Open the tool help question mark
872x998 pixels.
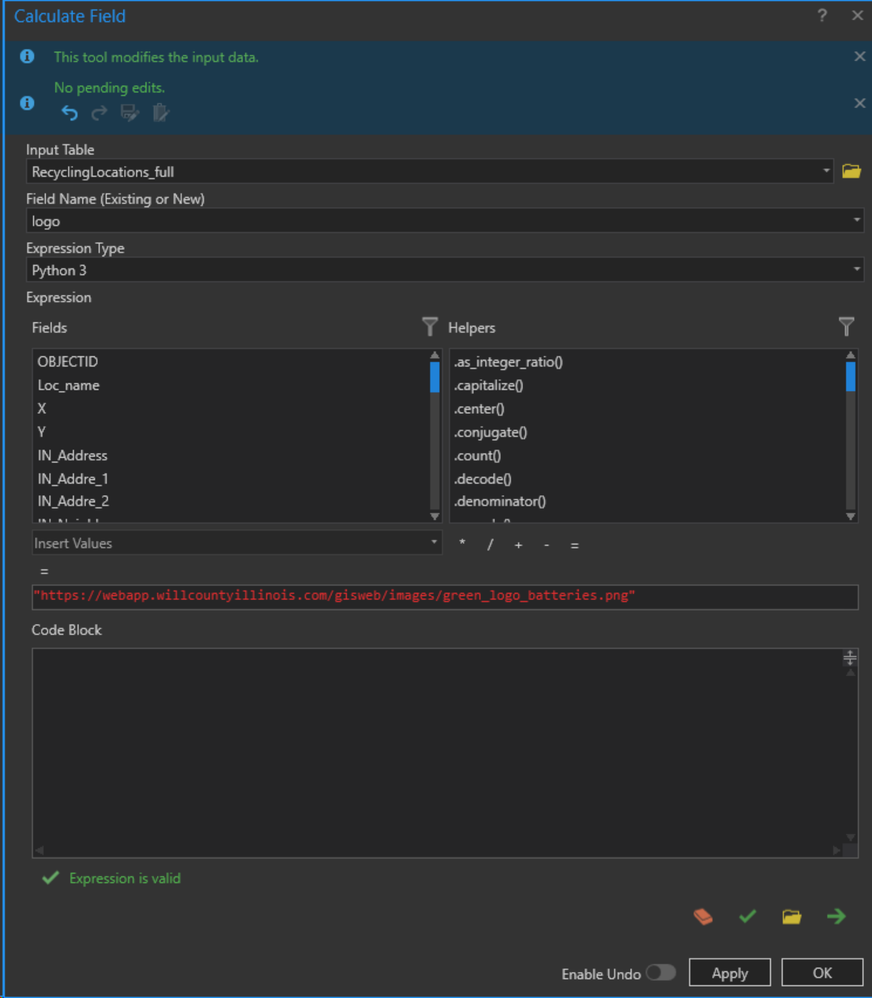click(822, 16)
